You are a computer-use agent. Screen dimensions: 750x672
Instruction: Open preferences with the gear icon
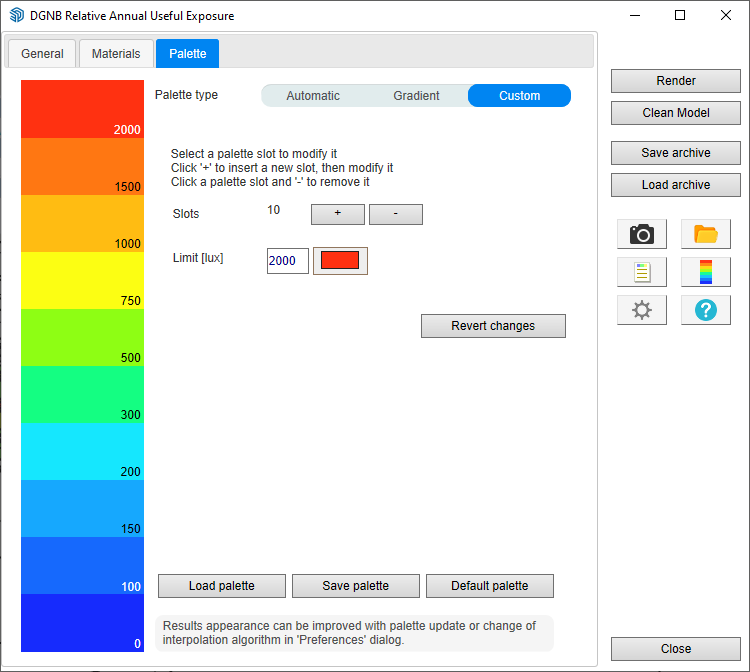(641, 310)
